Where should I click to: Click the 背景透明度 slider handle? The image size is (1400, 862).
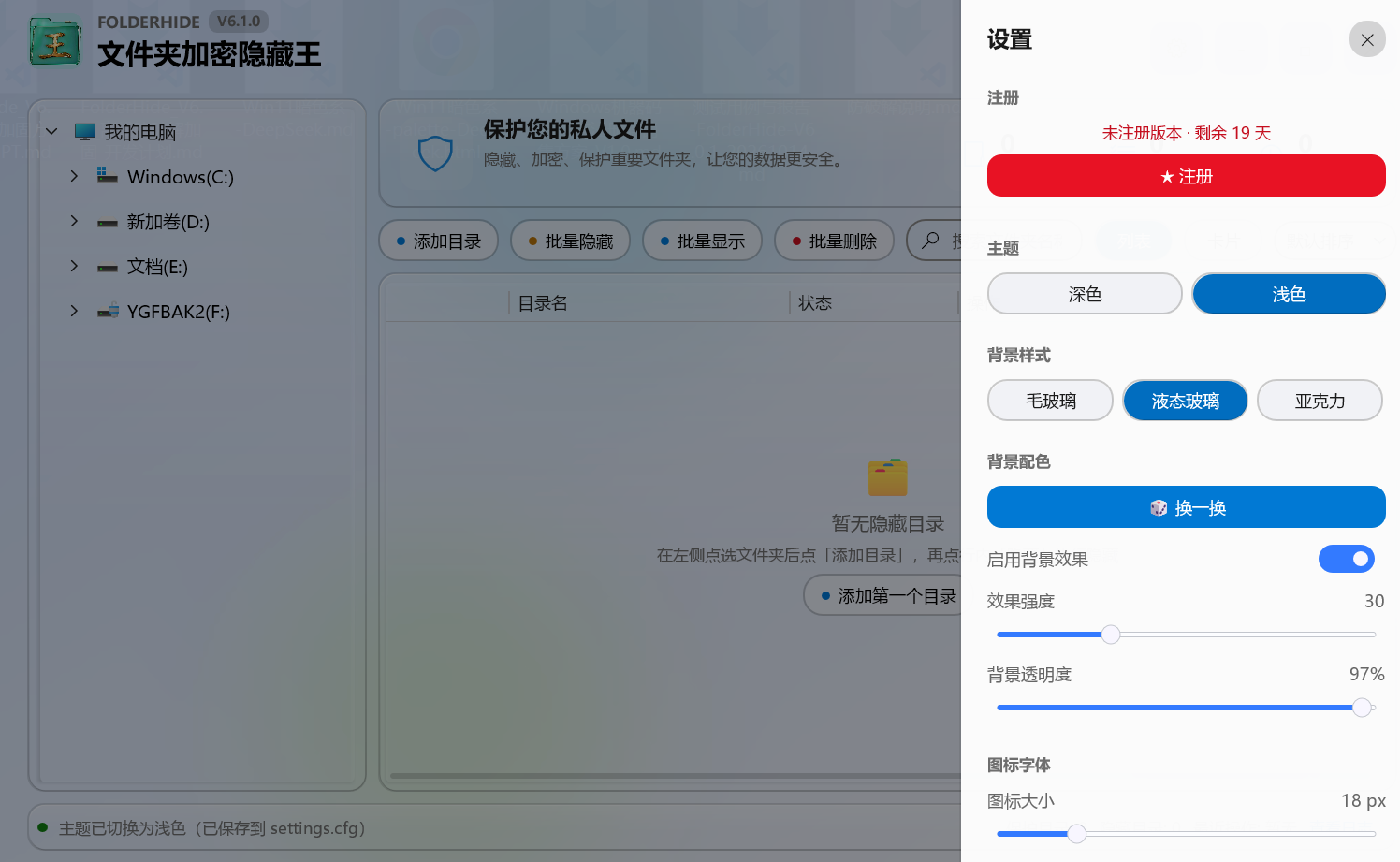1363,708
